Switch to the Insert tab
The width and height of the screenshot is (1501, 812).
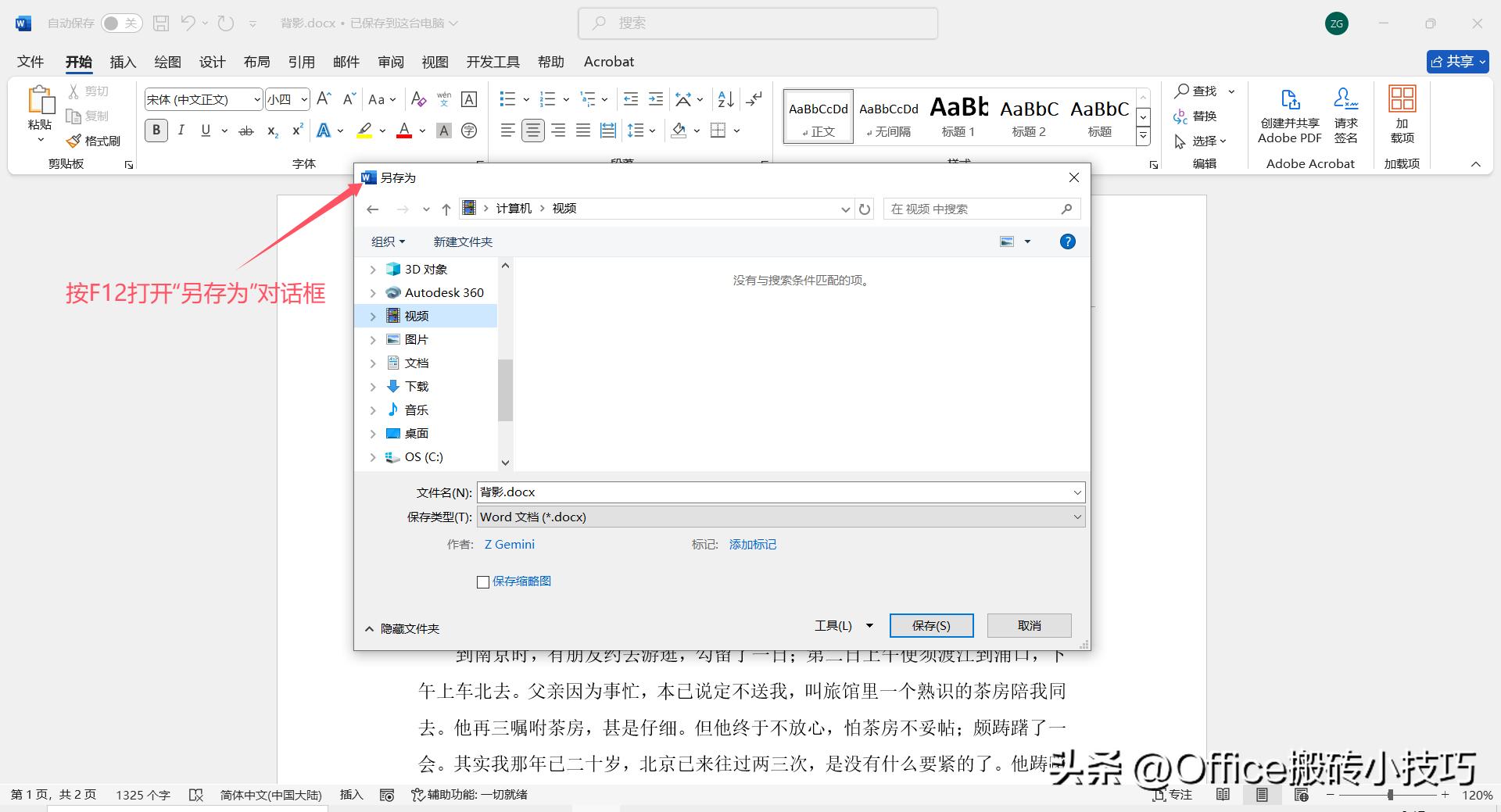click(123, 62)
